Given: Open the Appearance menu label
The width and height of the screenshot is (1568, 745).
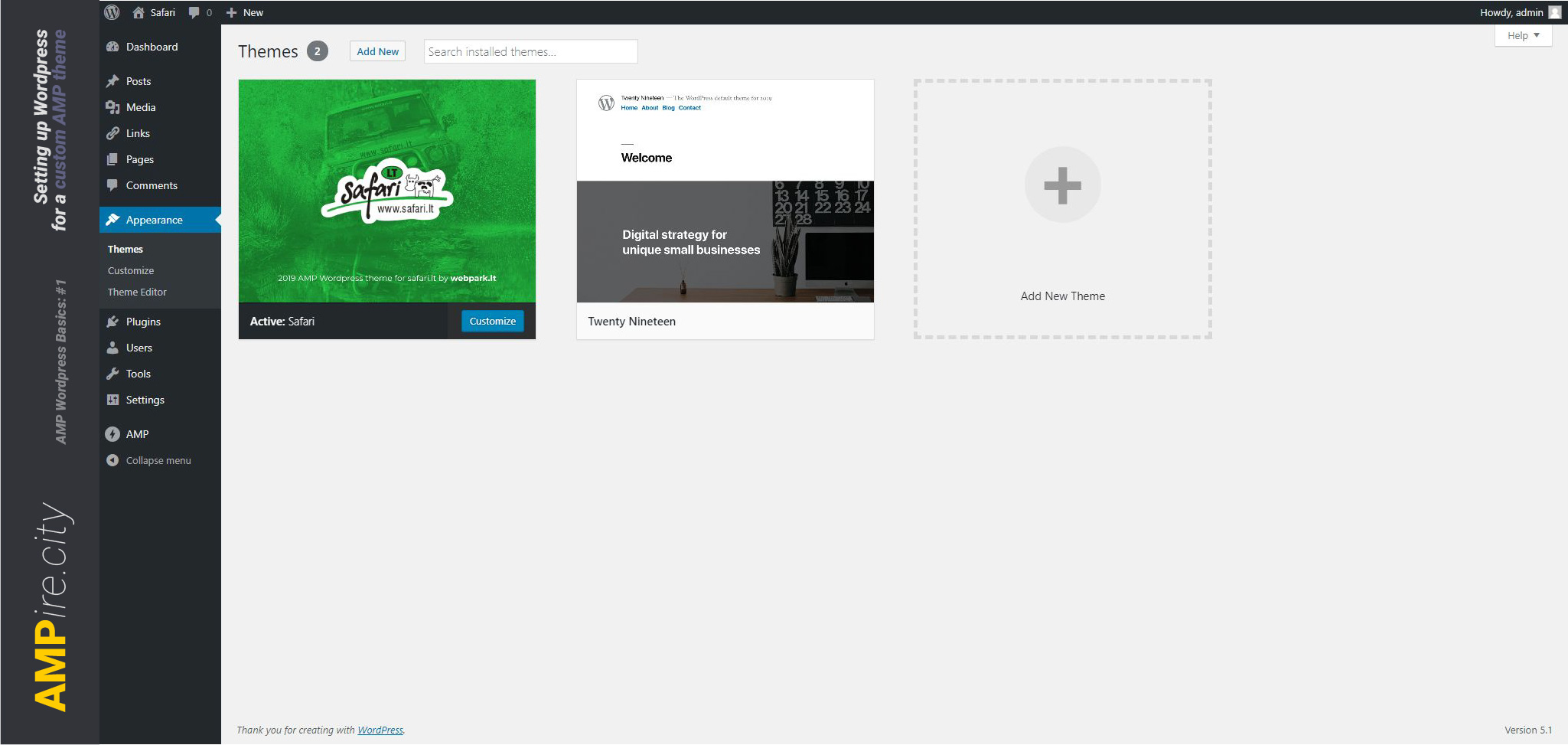Looking at the screenshot, I should pos(155,220).
